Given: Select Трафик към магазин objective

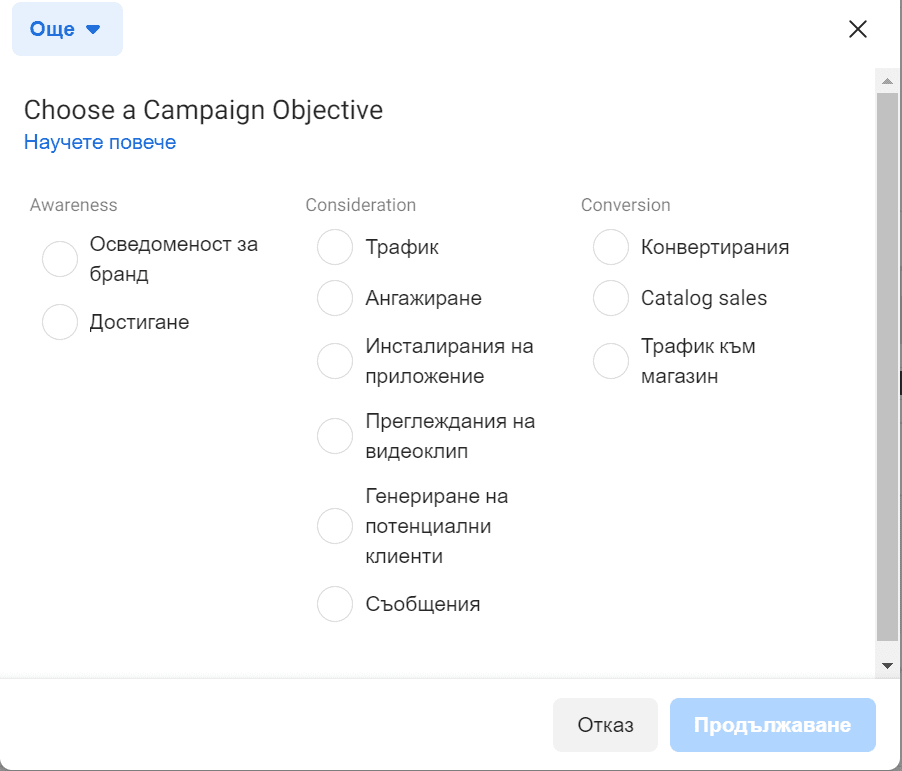Looking at the screenshot, I should pos(610,361).
